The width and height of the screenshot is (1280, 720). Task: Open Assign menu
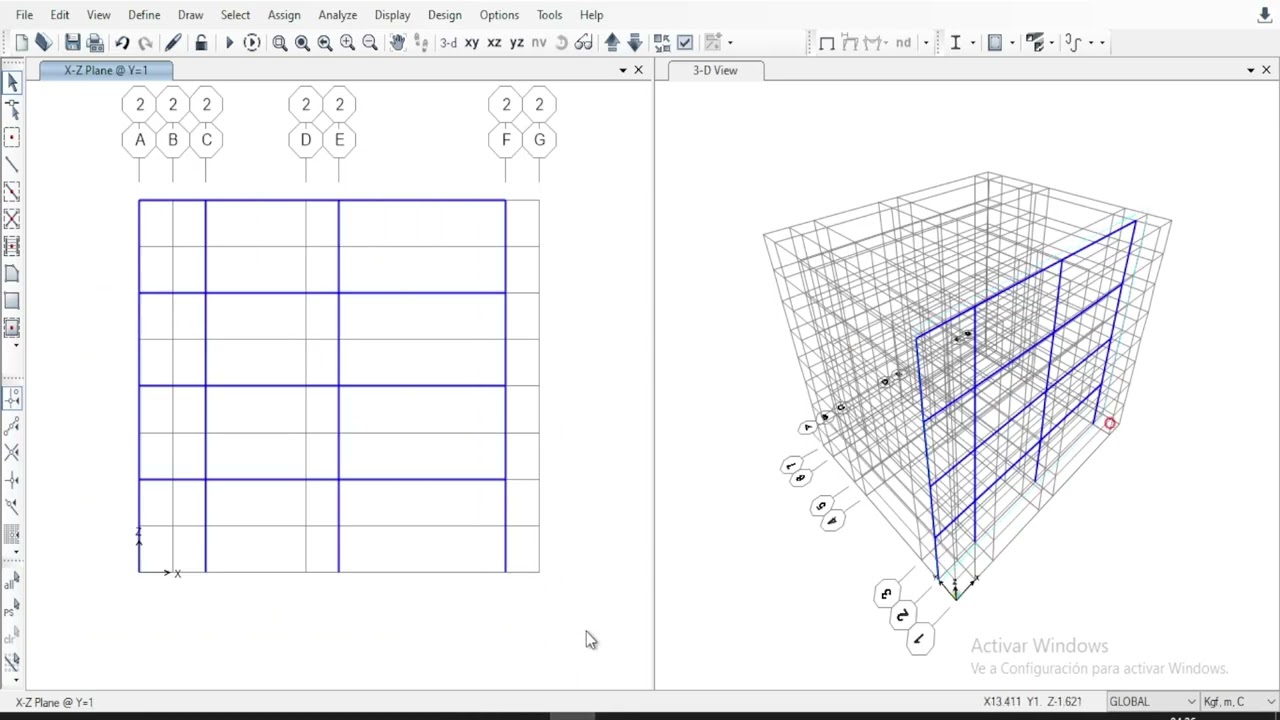284,15
